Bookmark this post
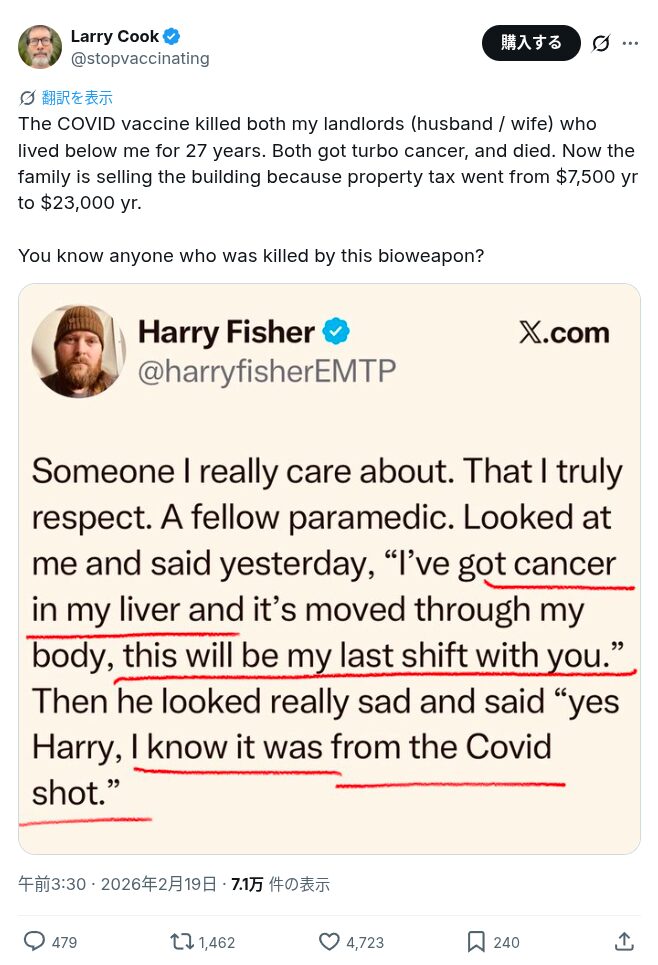658x965 pixels. 476,941
